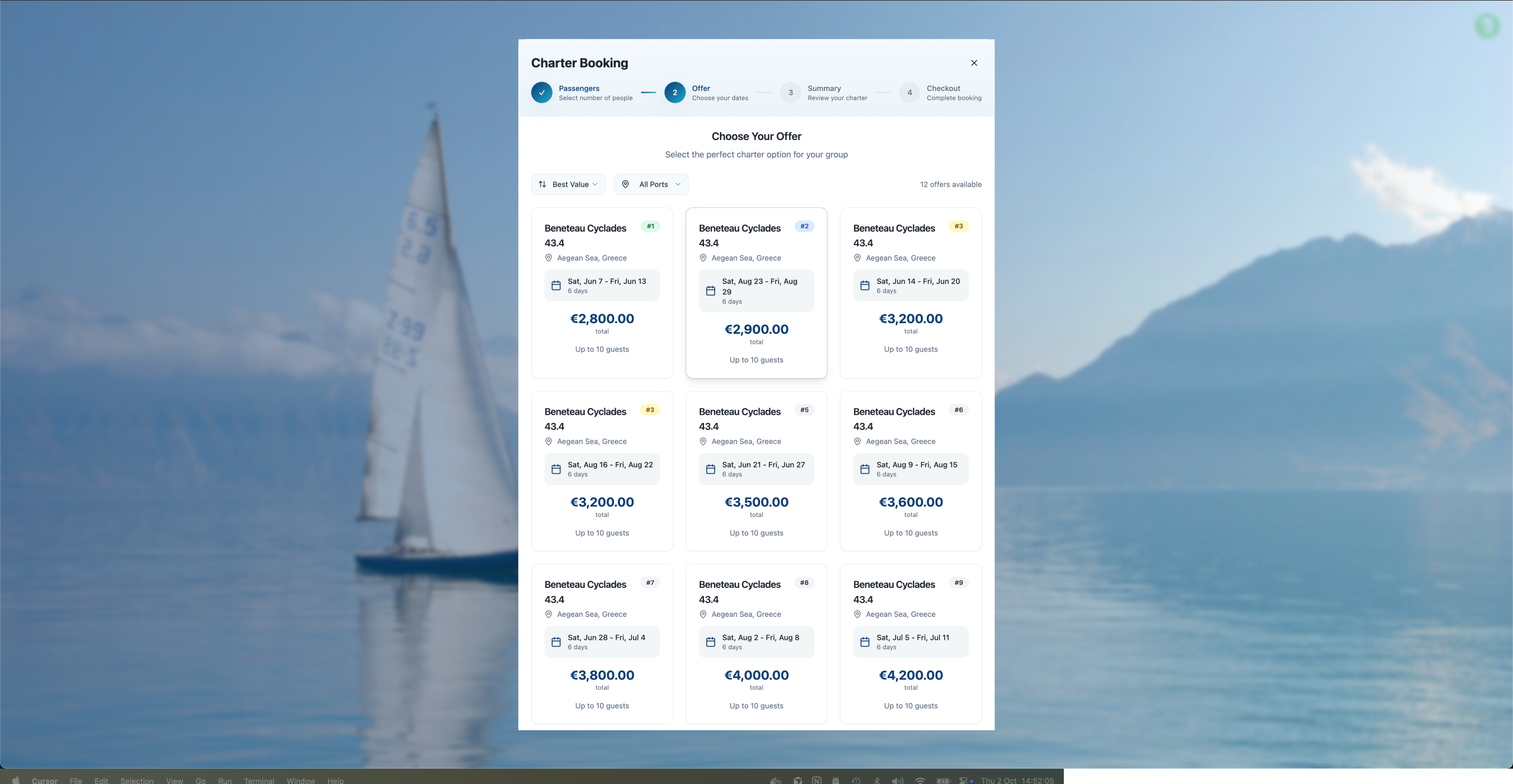Open Control Center from the menu bar
This screenshot has height=784, width=1513.
(963, 780)
